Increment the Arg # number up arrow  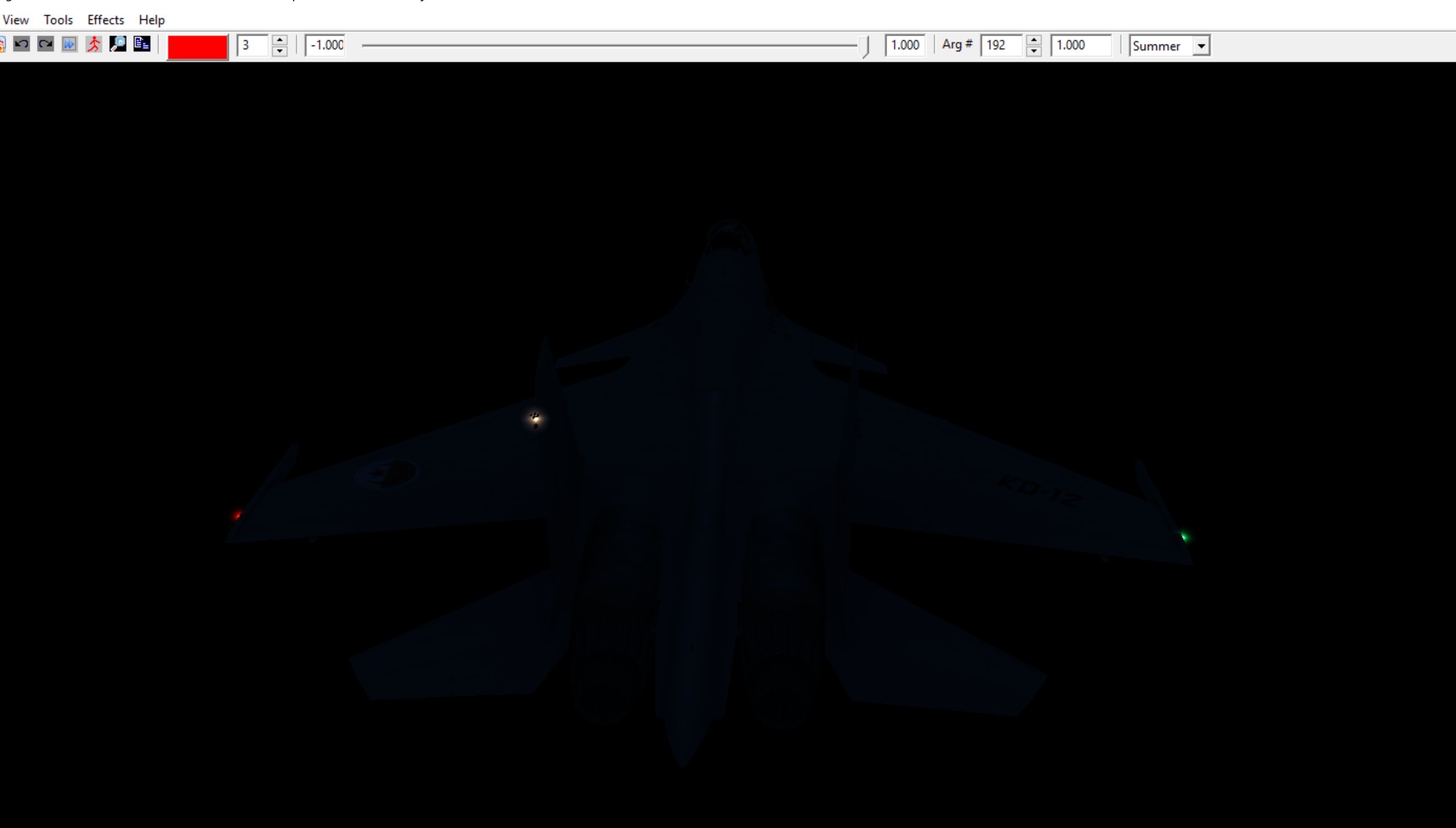tap(1034, 40)
